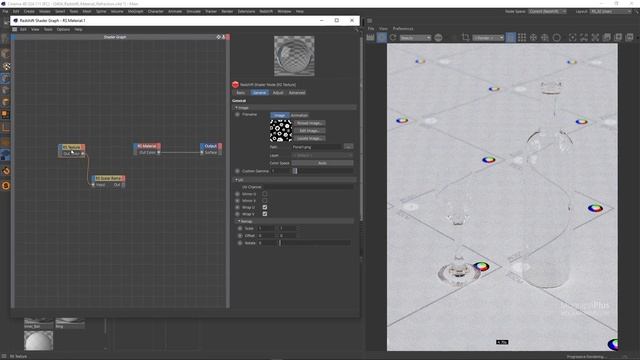Image resolution: width=640 pixels, height=360 pixels.
Task: Open the RenderView File menu
Action: [x=371, y=29]
